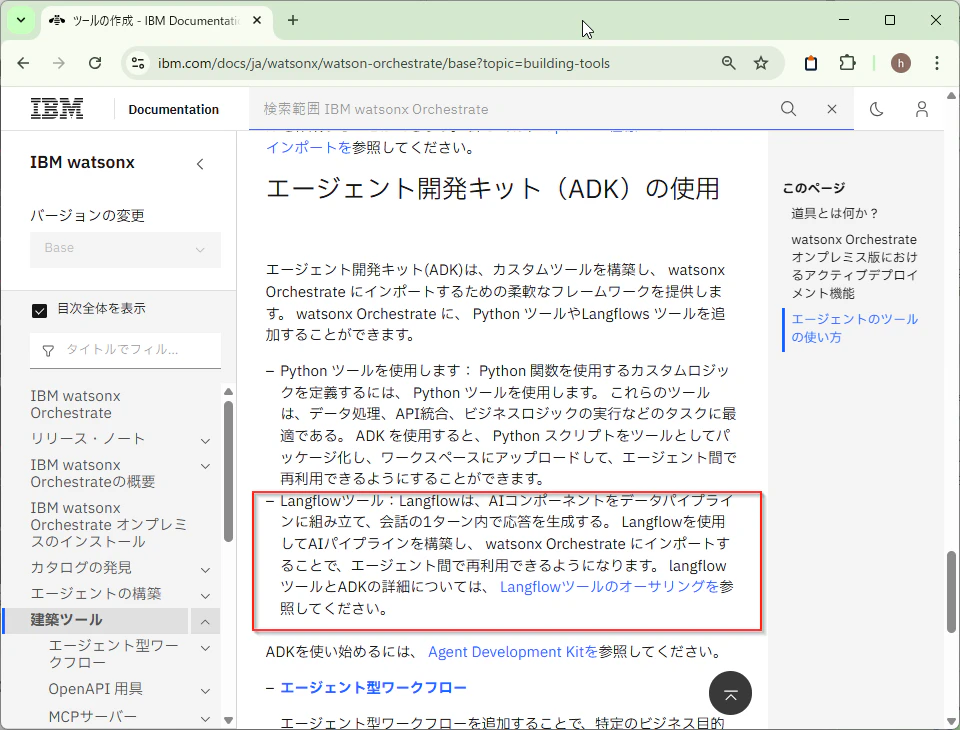The height and width of the screenshot is (730, 960).
Task: Open the clipboard extension icon
Action: pyautogui.click(x=811, y=63)
